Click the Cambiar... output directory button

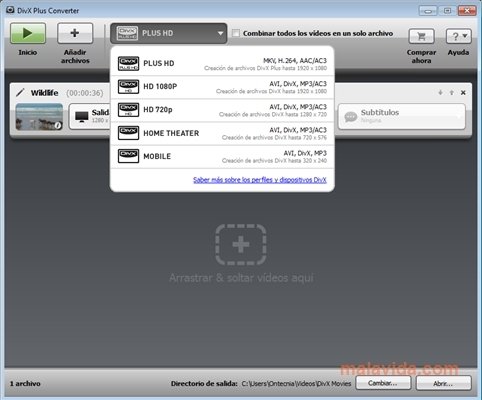tap(383, 383)
